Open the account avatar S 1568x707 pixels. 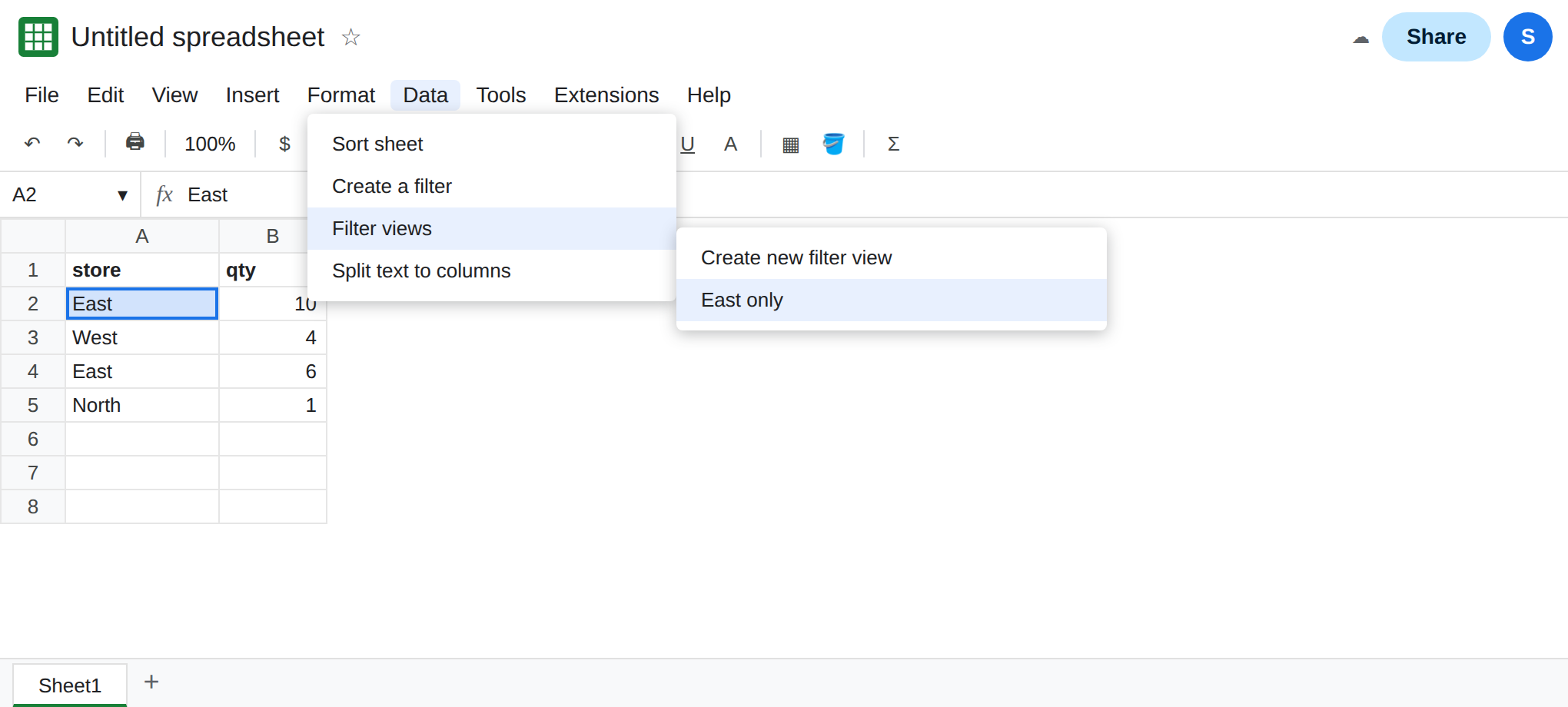pyautogui.click(x=1528, y=37)
